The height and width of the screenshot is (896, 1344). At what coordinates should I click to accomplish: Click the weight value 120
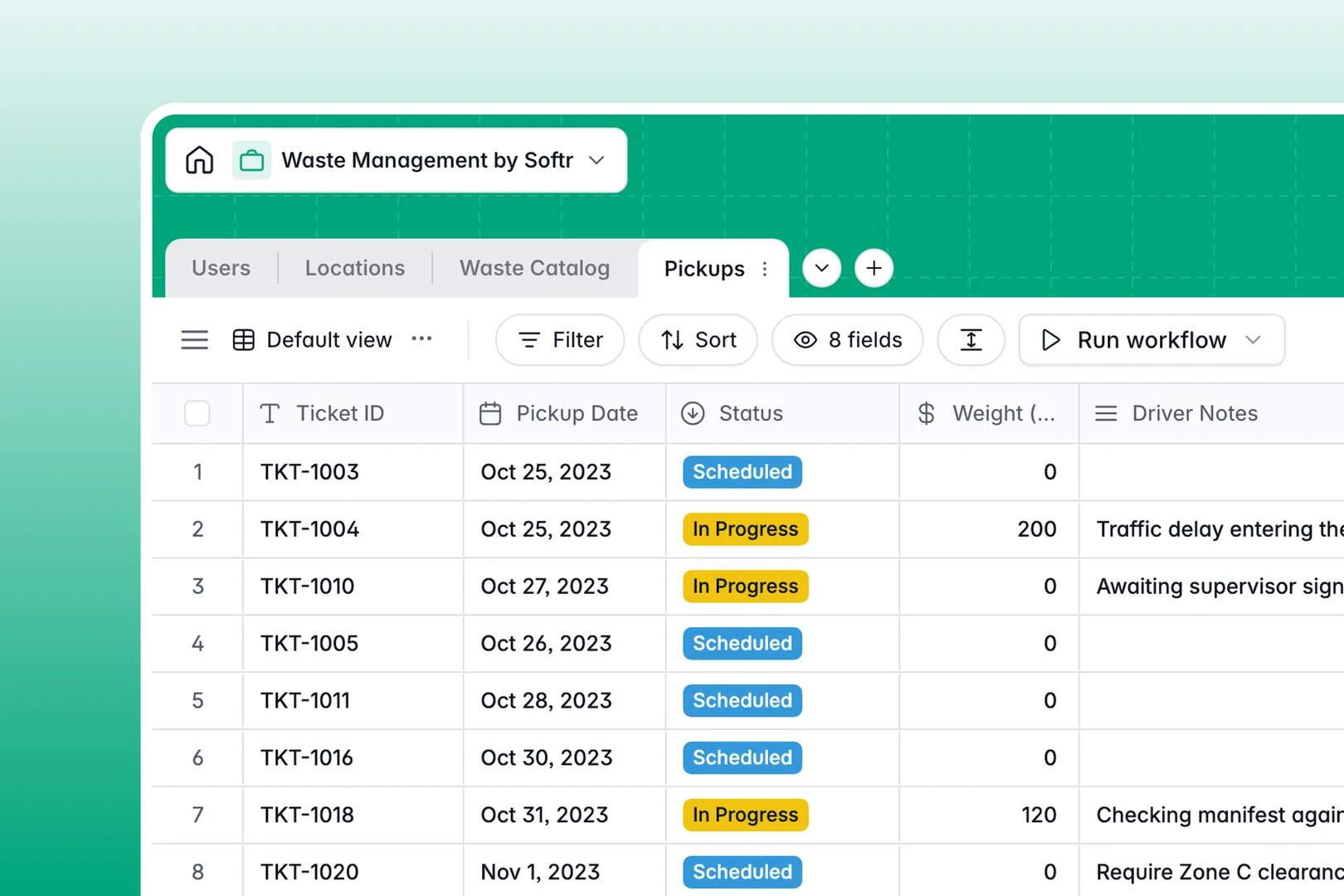point(1039,816)
